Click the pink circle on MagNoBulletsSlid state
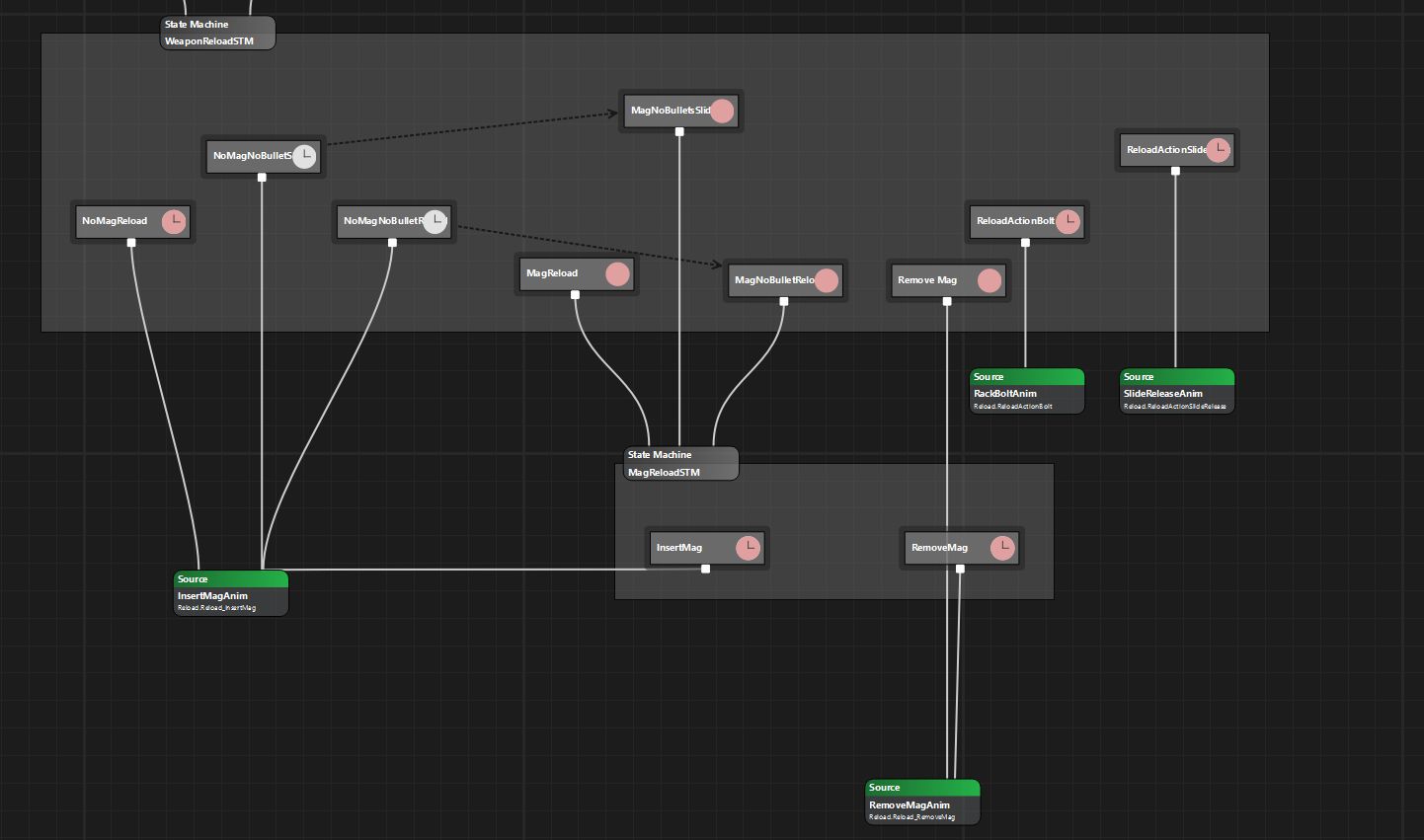This screenshot has width=1424, height=840. (722, 111)
